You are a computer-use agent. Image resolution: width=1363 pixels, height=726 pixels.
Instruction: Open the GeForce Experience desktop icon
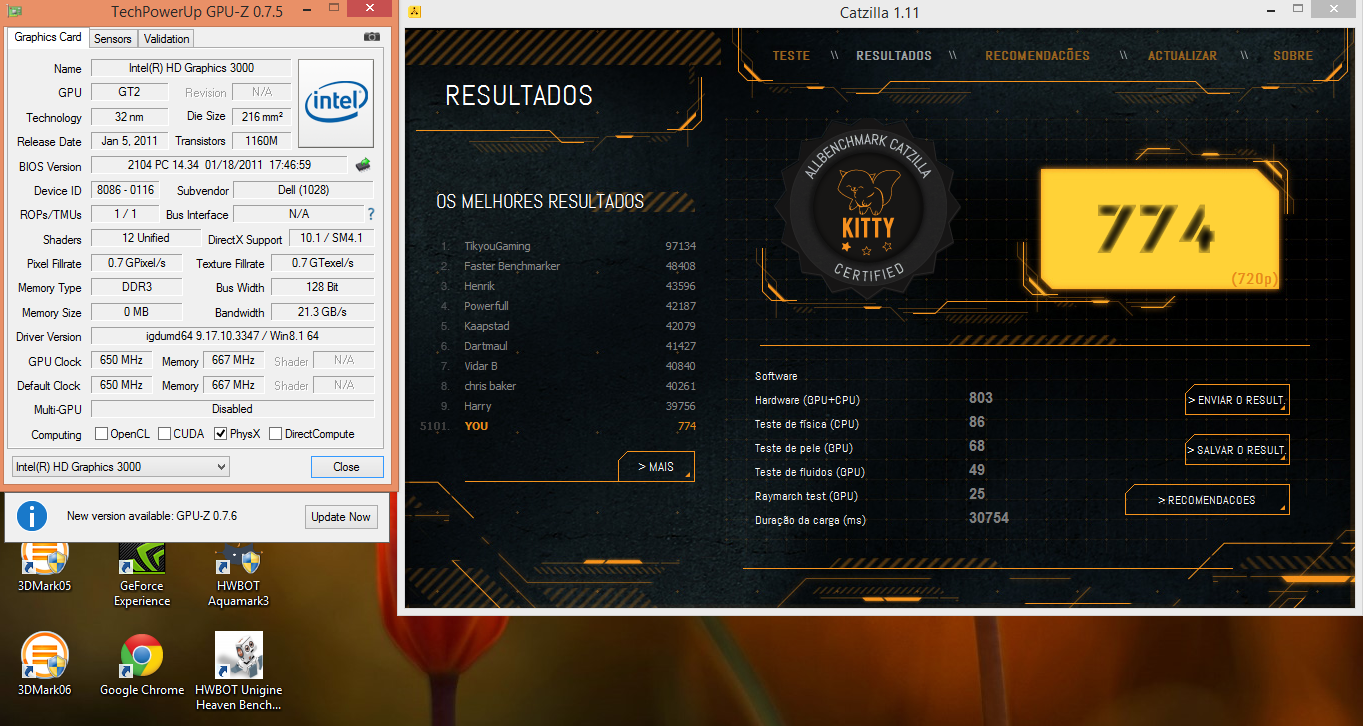click(x=142, y=574)
